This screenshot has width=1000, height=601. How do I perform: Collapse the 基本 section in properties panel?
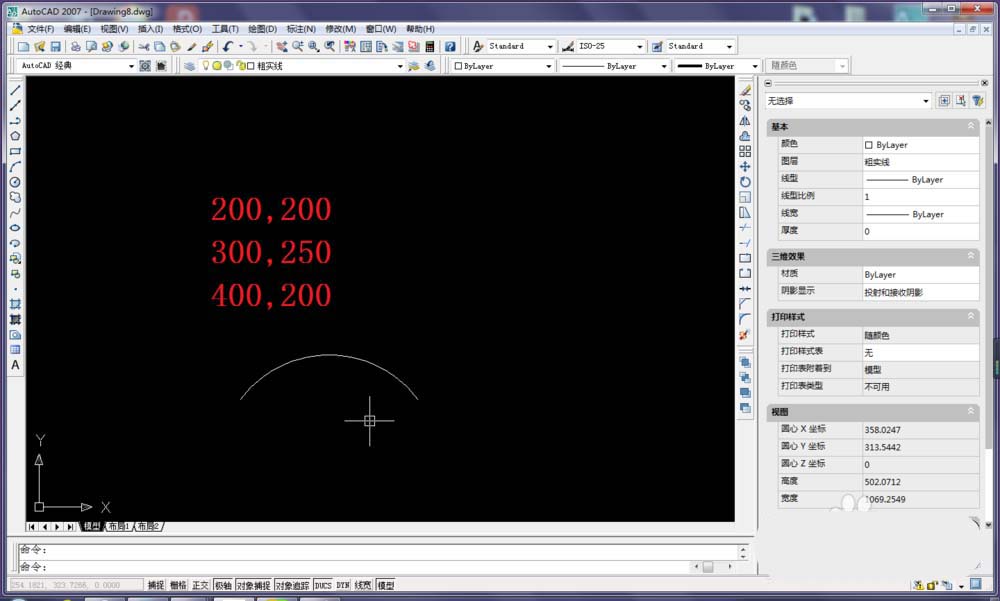pos(970,127)
